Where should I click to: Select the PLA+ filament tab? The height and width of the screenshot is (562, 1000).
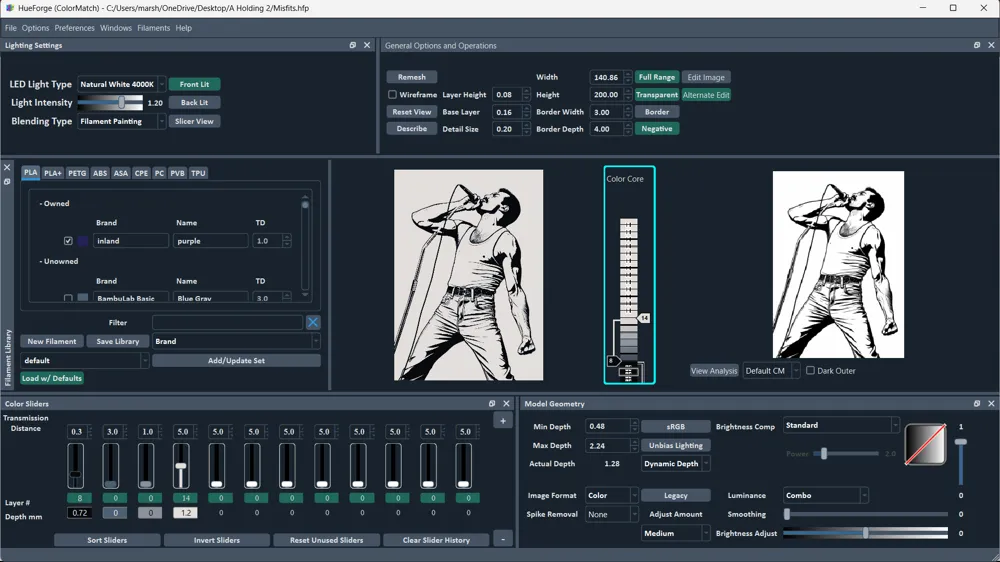click(x=53, y=173)
